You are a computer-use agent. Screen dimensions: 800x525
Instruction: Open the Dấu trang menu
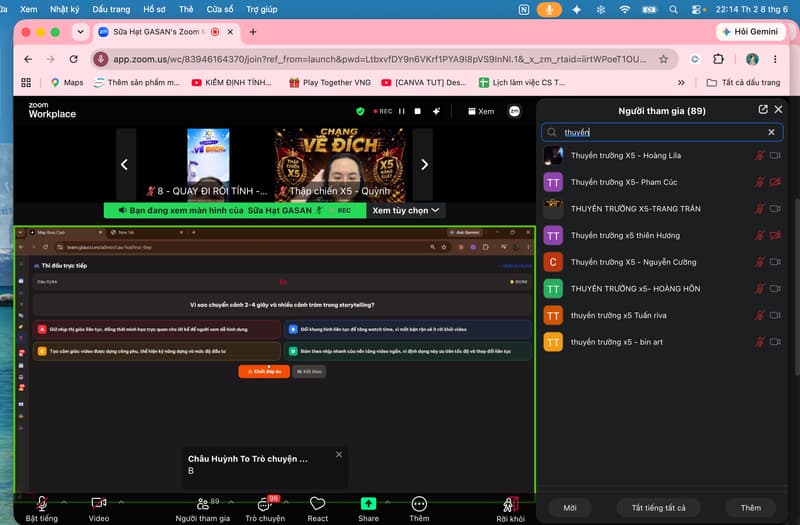(x=111, y=9)
